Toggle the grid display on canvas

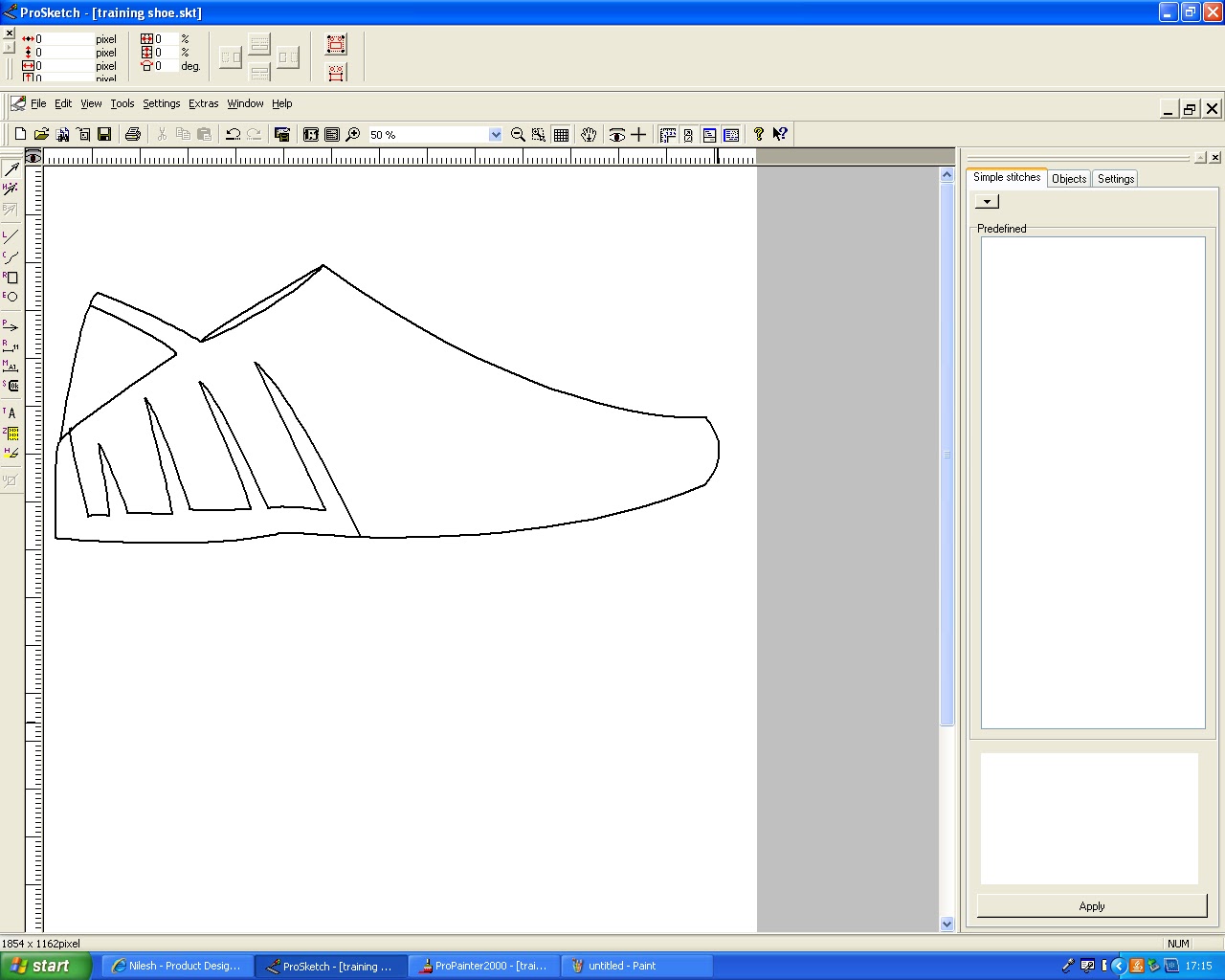tap(564, 134)
